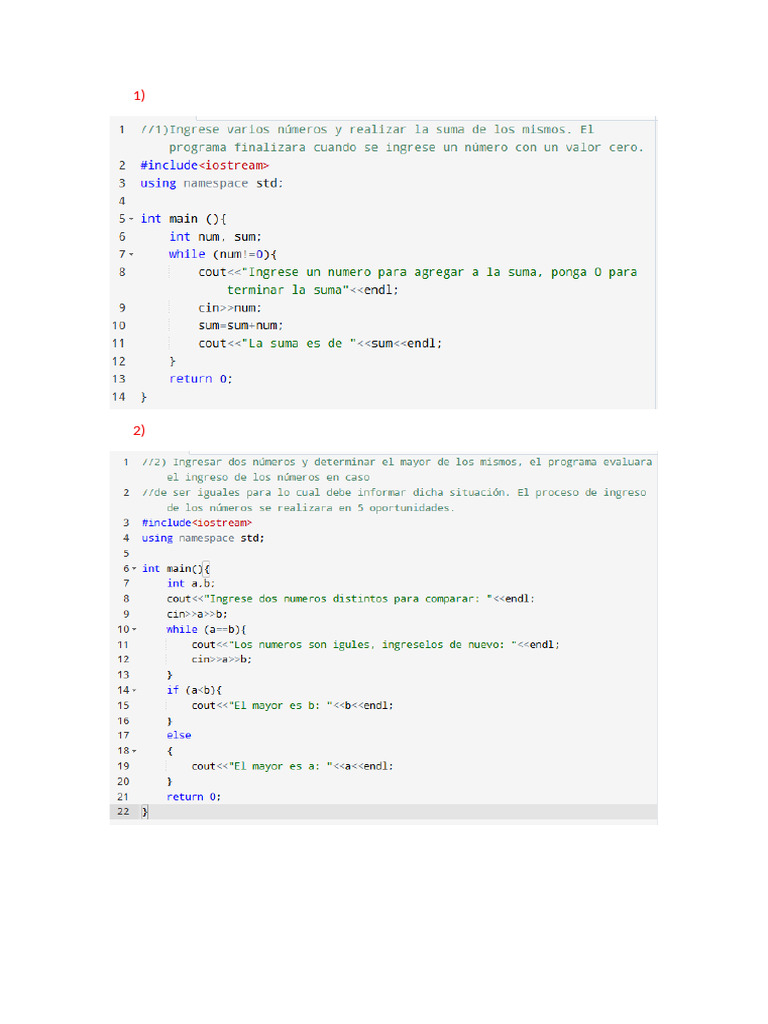Click '#include<iostream>' on line 2
Image resolution: width=768 pixels, height=1024 pixels.
[204, 165]
